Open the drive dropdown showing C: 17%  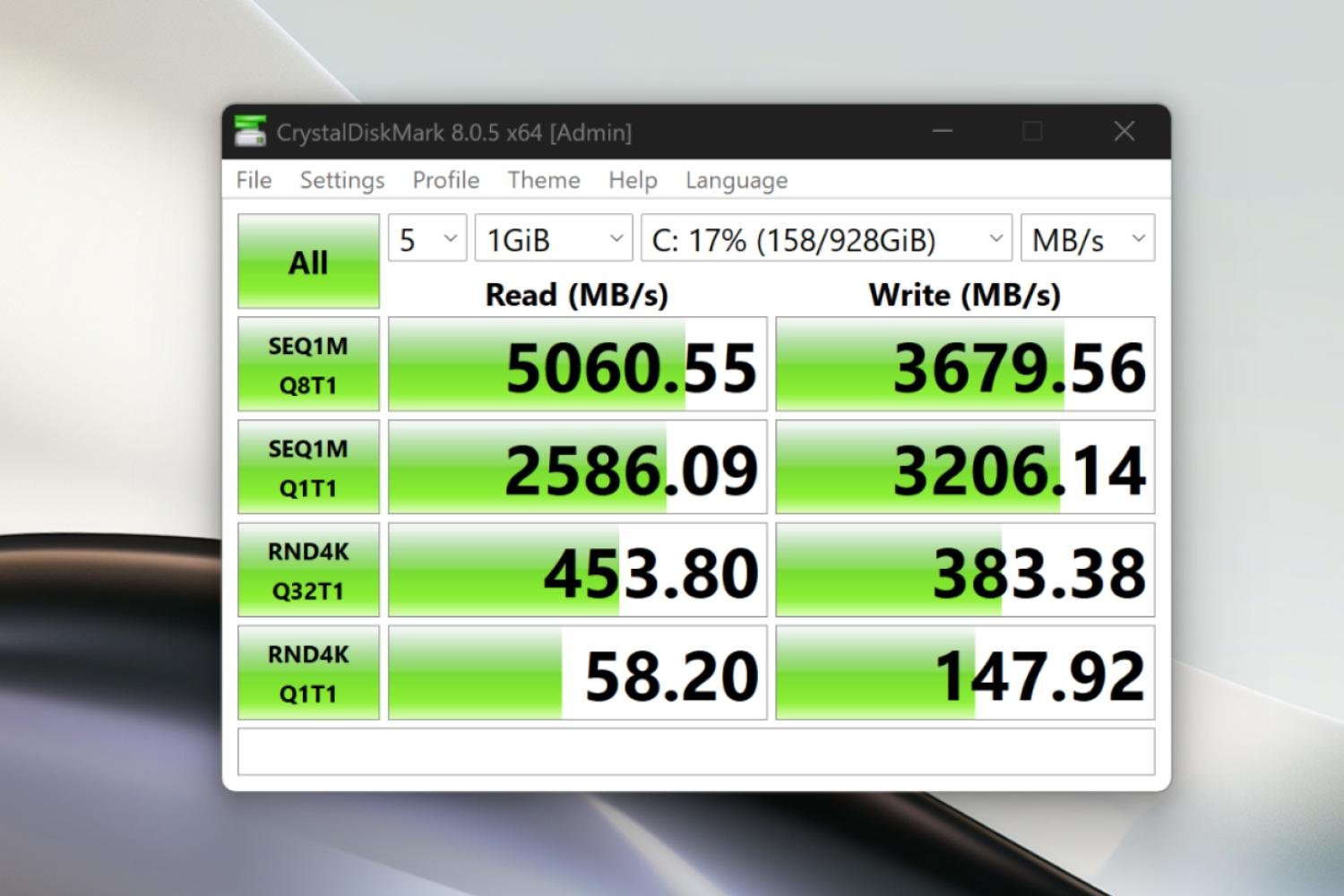pyautogui.click(x=826, y=238)
